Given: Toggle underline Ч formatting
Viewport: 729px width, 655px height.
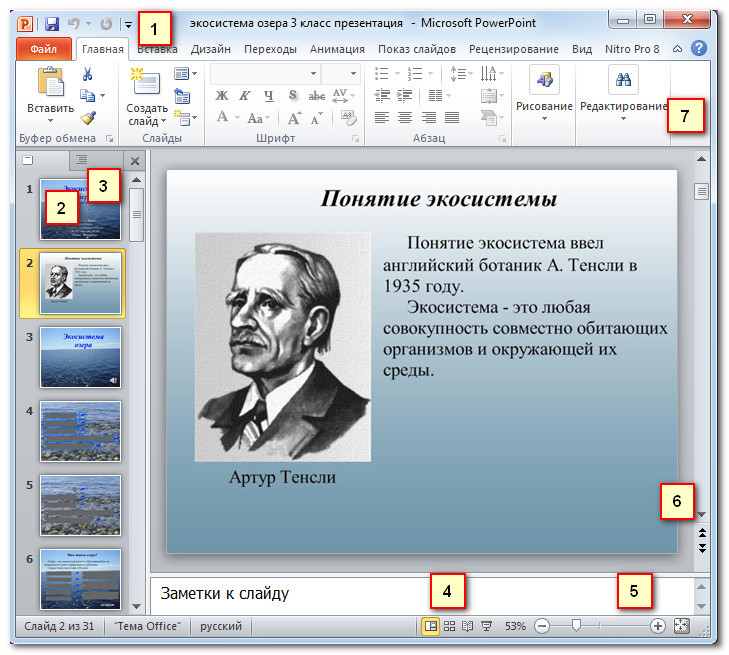Looking at the screenshot, I should tap(269, 95).
